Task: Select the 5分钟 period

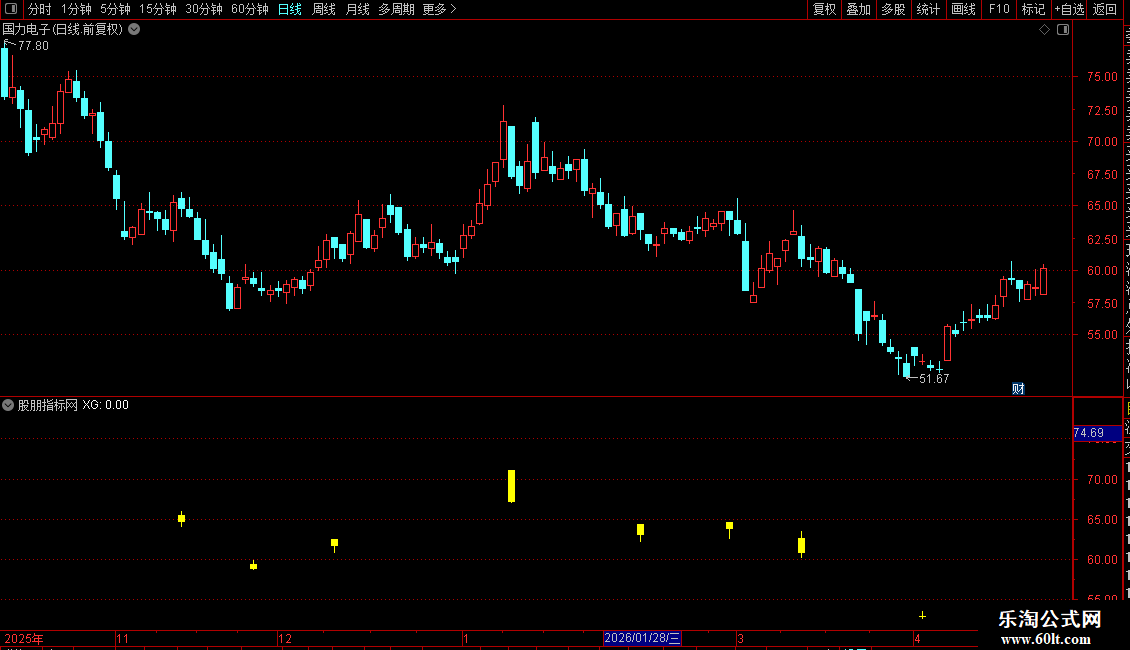Action: click(x=115, y=9)
